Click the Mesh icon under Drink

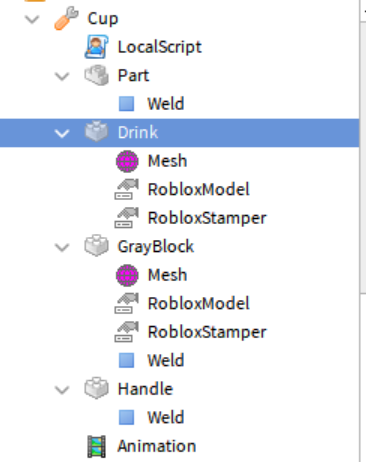point(127,161)
